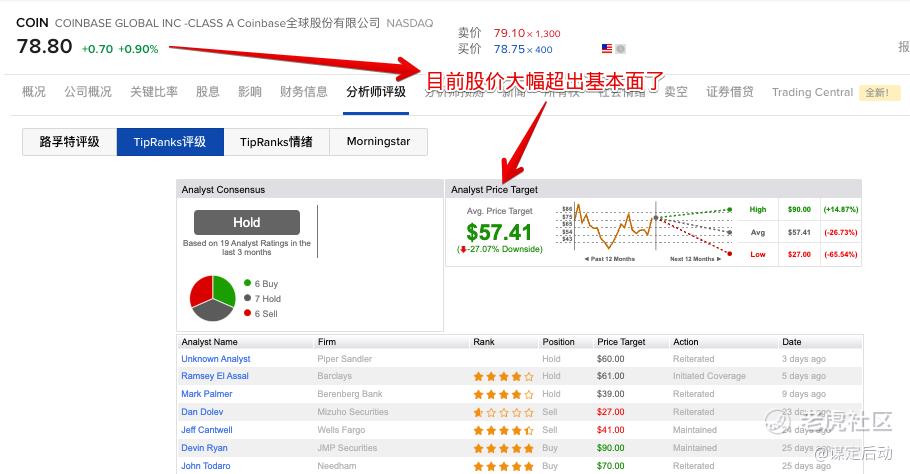Click the Piper Sandler firm cell
The image size is (910, 474).
pyautogui.click(x=345, y=359)
